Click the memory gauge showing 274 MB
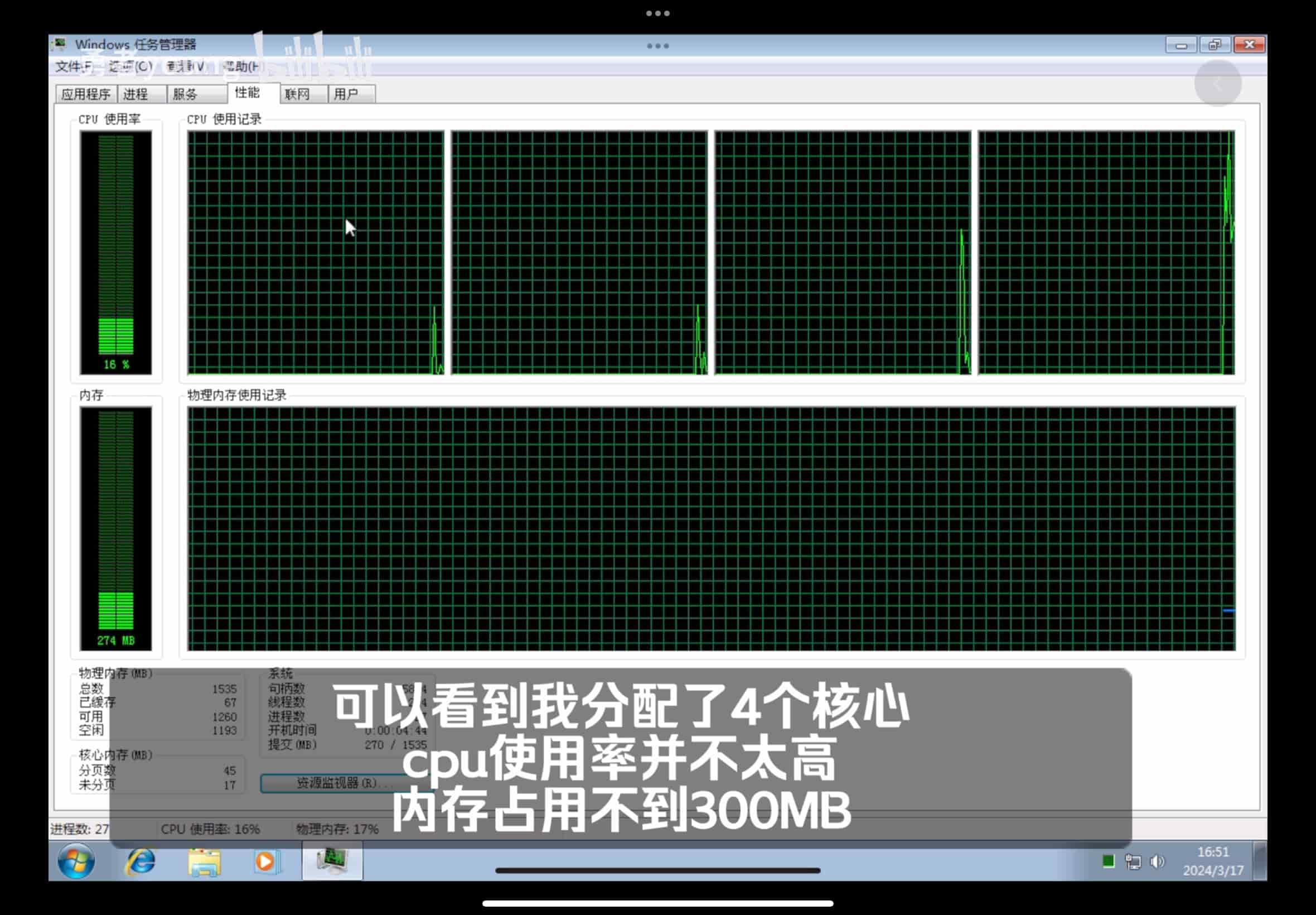Viewport: 1316px width, 915px height. (x=116, y=528)
